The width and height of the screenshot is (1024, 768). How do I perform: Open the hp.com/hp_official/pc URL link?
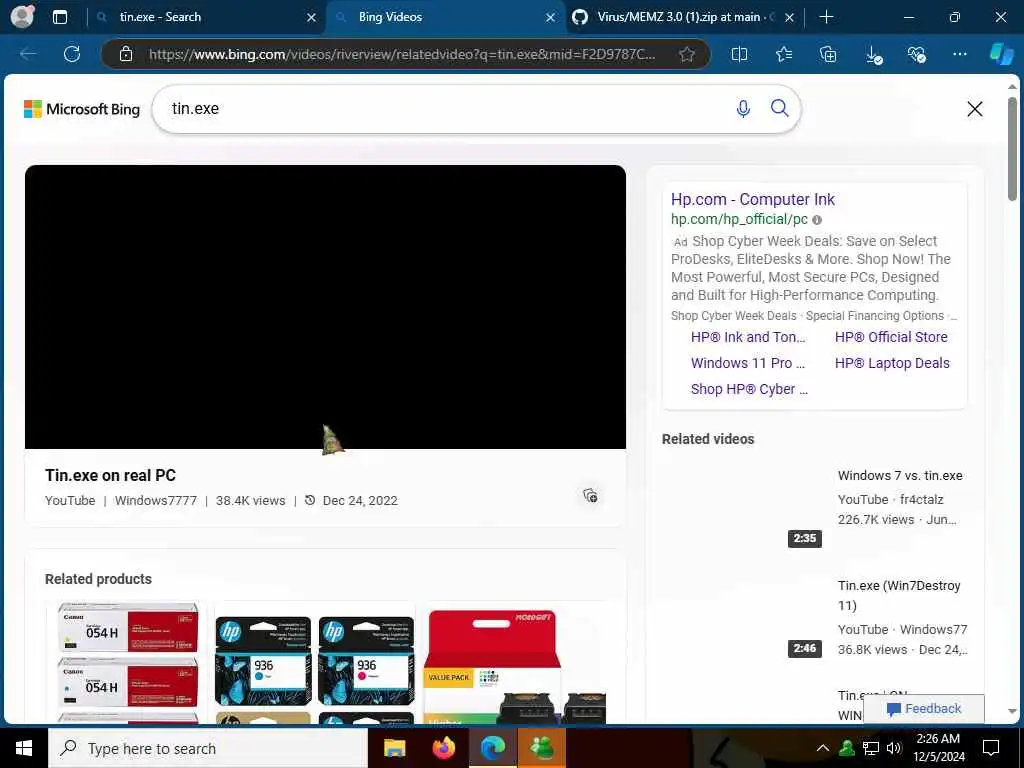[739, 219]
